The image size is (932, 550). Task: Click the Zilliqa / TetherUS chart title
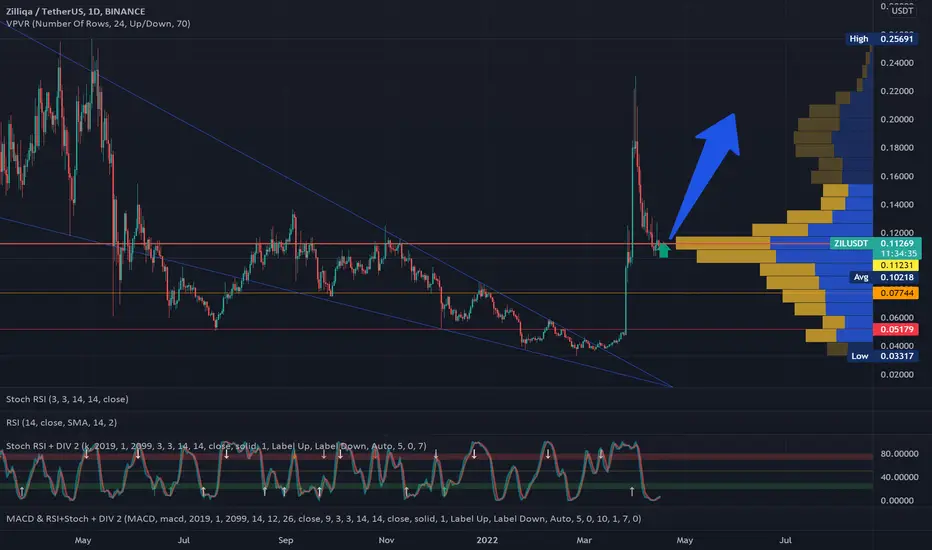(x=75, y=11)
